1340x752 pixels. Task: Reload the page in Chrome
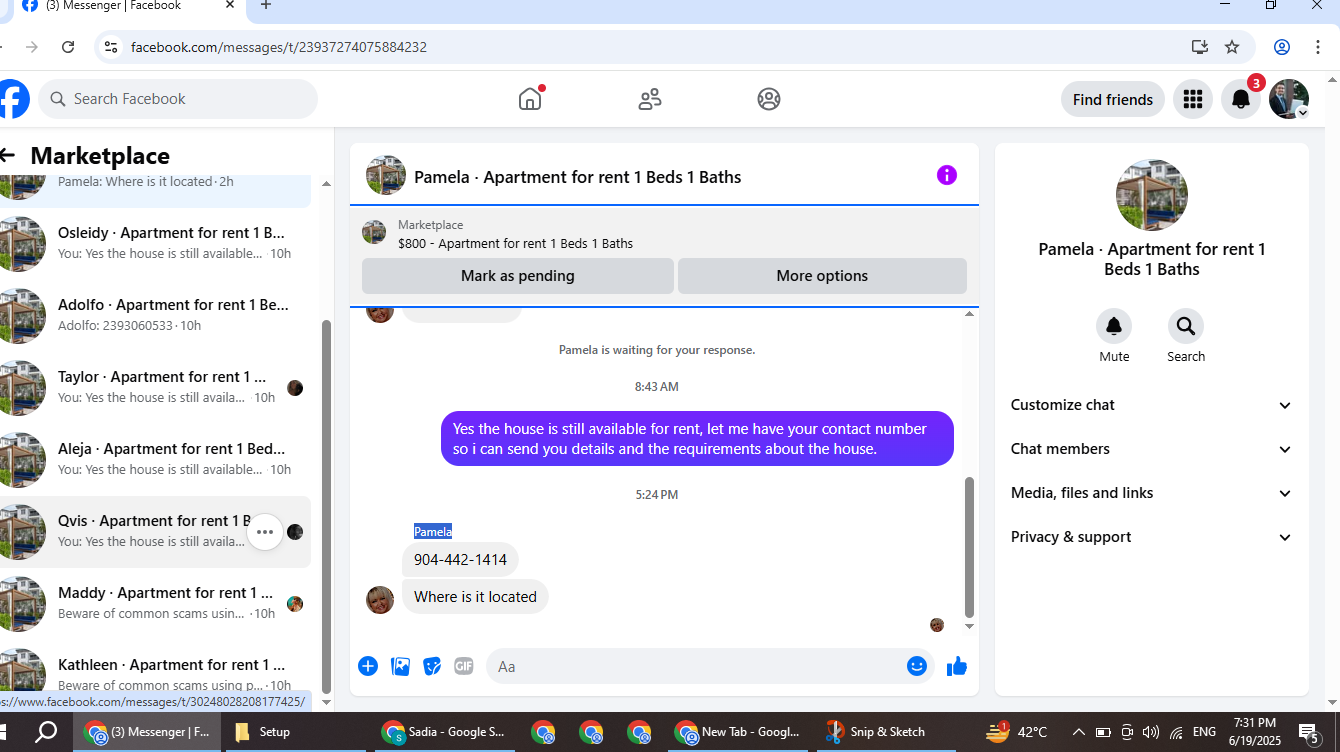tap(68, 47)
